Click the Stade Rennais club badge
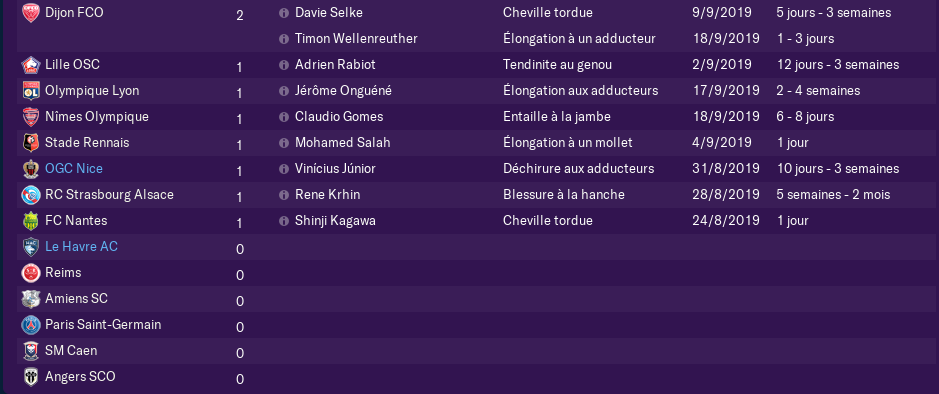 click(x=31, y=143)
